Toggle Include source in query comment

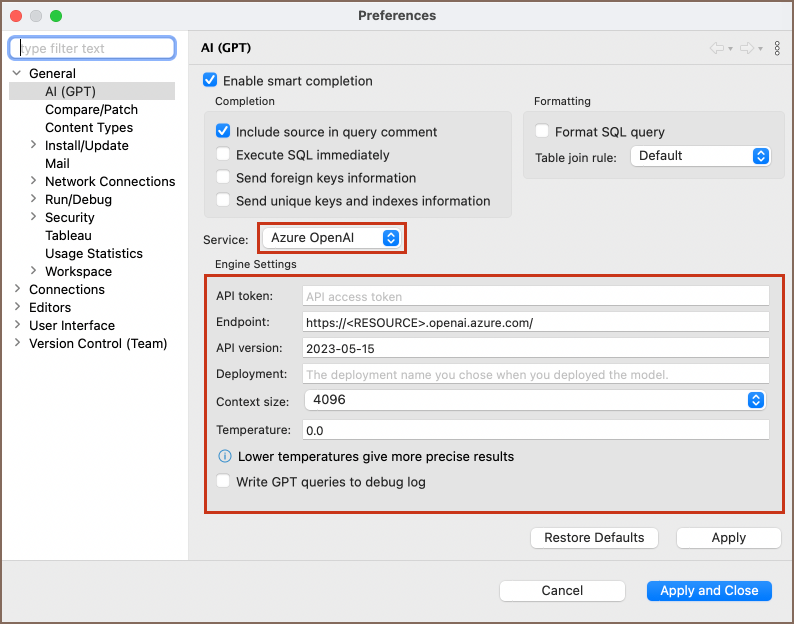(223, 131)
